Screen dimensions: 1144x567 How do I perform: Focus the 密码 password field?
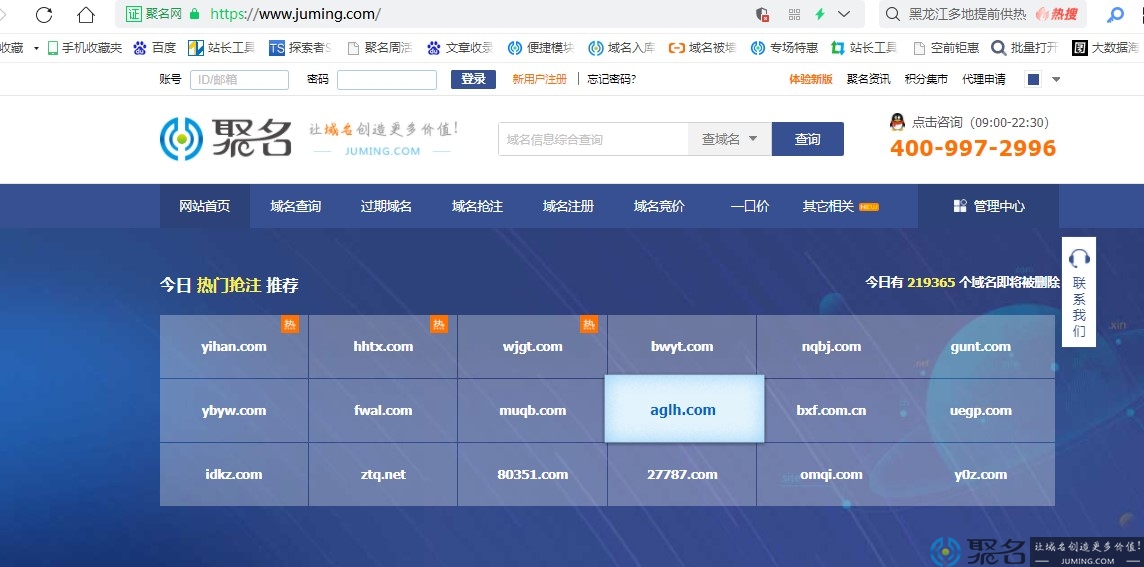pos(387,80)
